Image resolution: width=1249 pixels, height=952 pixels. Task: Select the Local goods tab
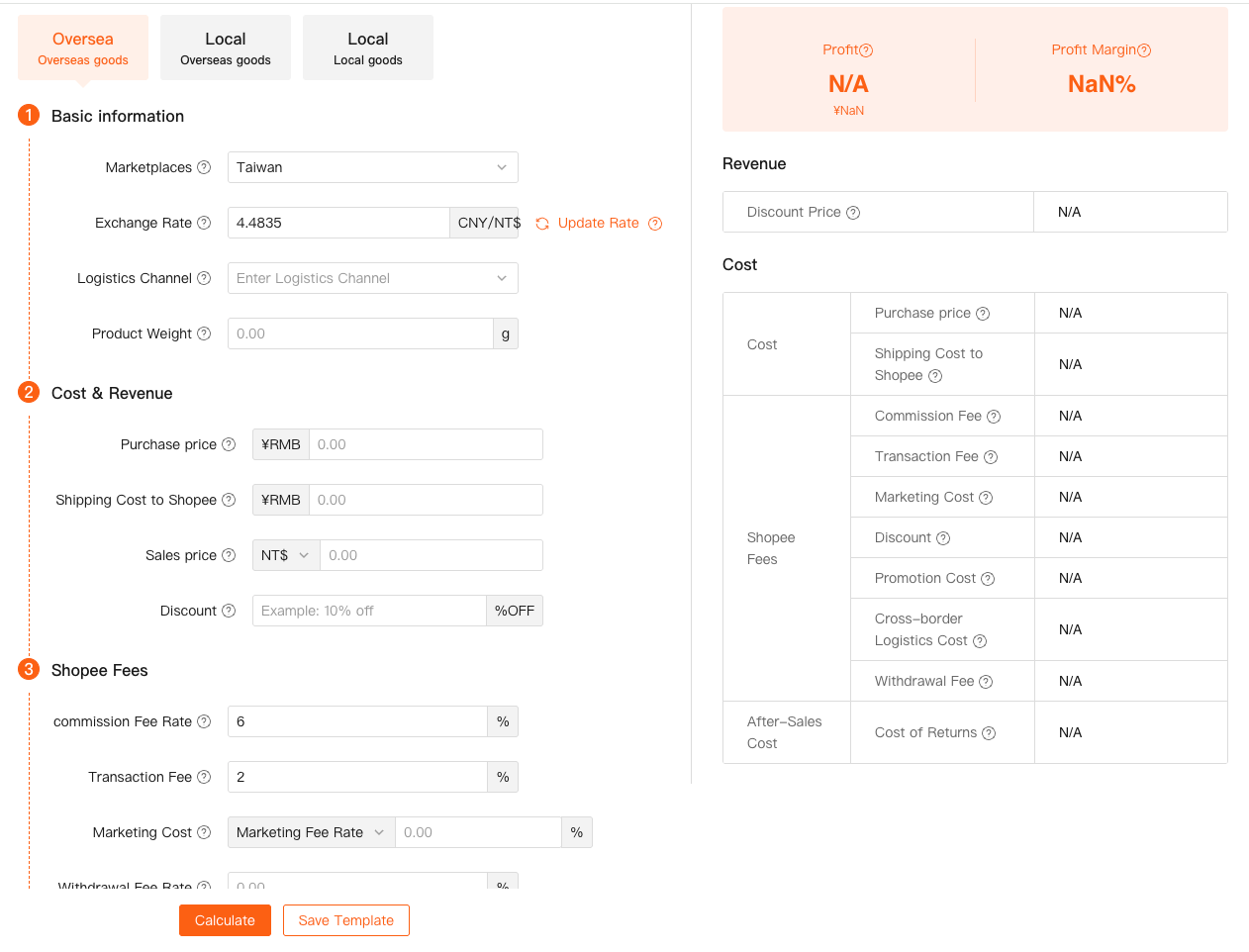coord(368,48)
